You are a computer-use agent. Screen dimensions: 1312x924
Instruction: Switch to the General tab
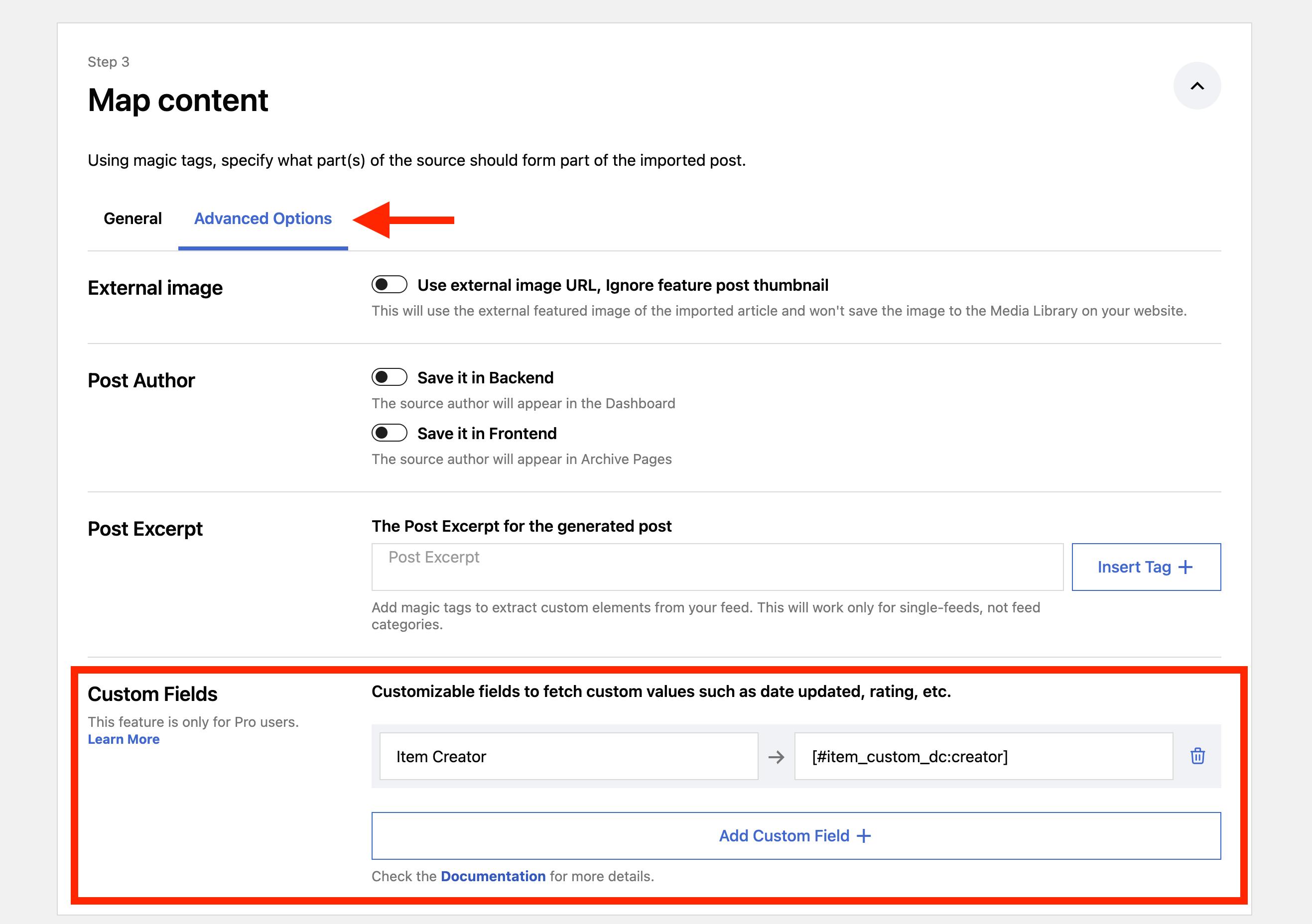click(x=132, y=219)
